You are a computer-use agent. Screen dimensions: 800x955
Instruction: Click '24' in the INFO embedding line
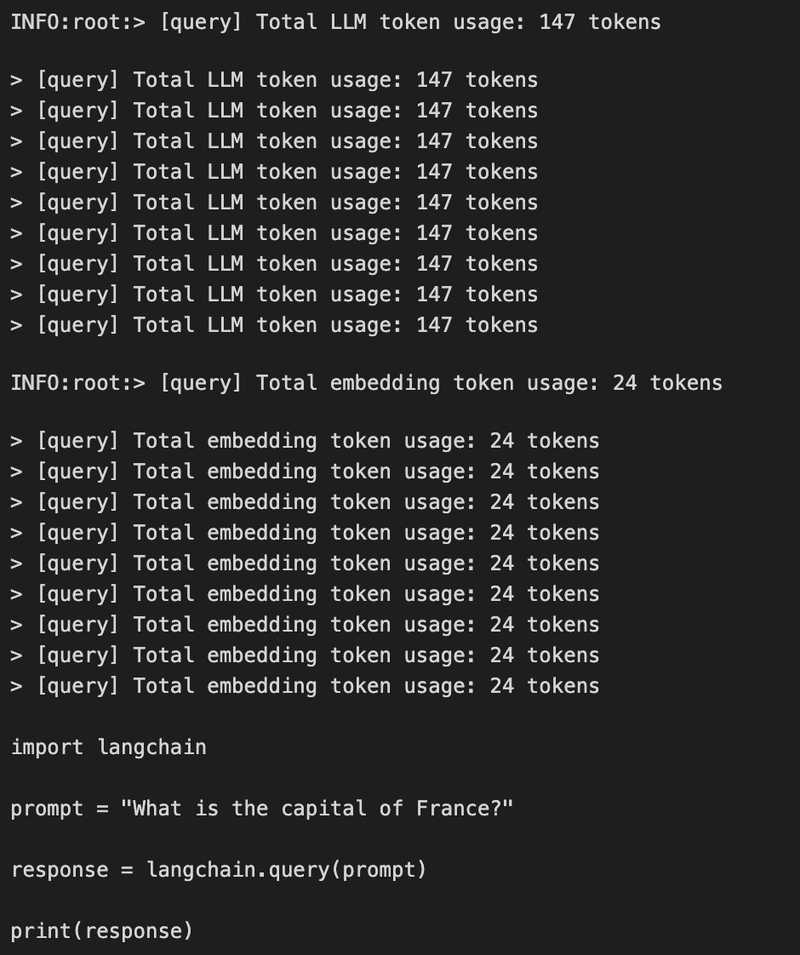point(625,383)
